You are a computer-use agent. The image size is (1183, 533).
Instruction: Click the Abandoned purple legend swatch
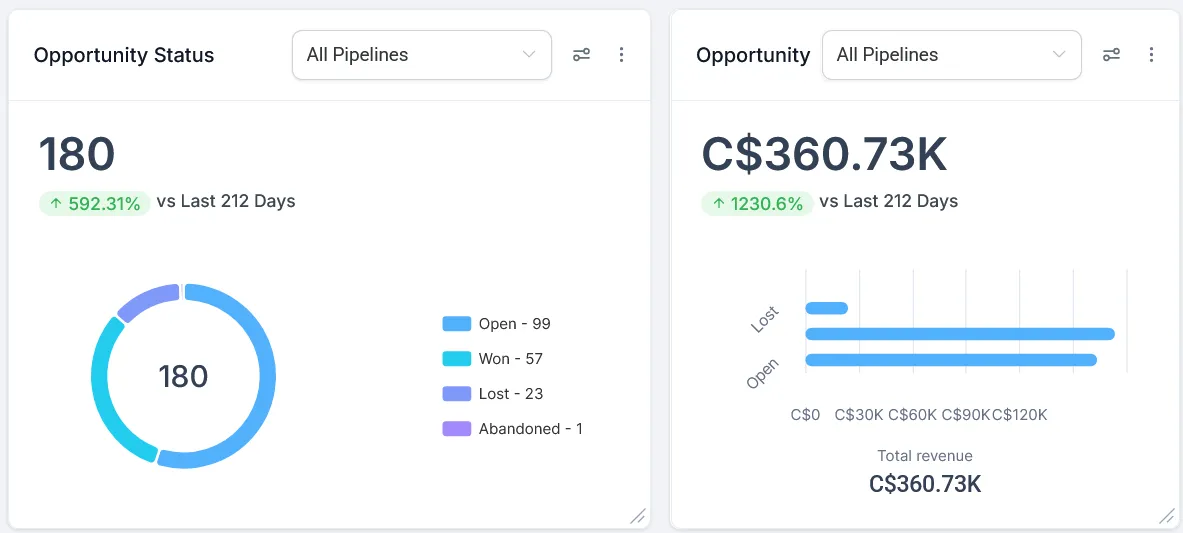[456, 429]
